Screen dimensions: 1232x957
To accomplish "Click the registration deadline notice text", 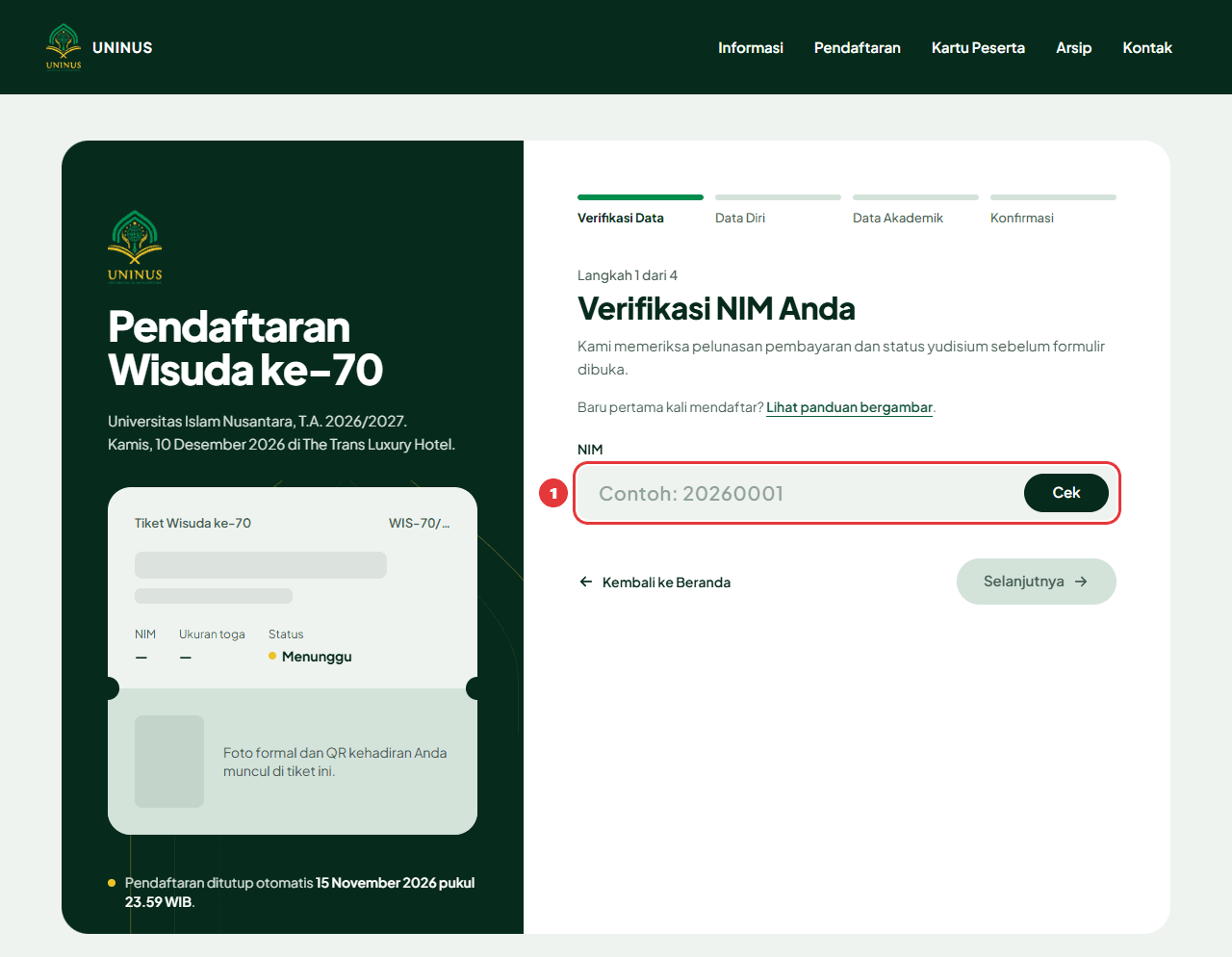I will [299, 892].
